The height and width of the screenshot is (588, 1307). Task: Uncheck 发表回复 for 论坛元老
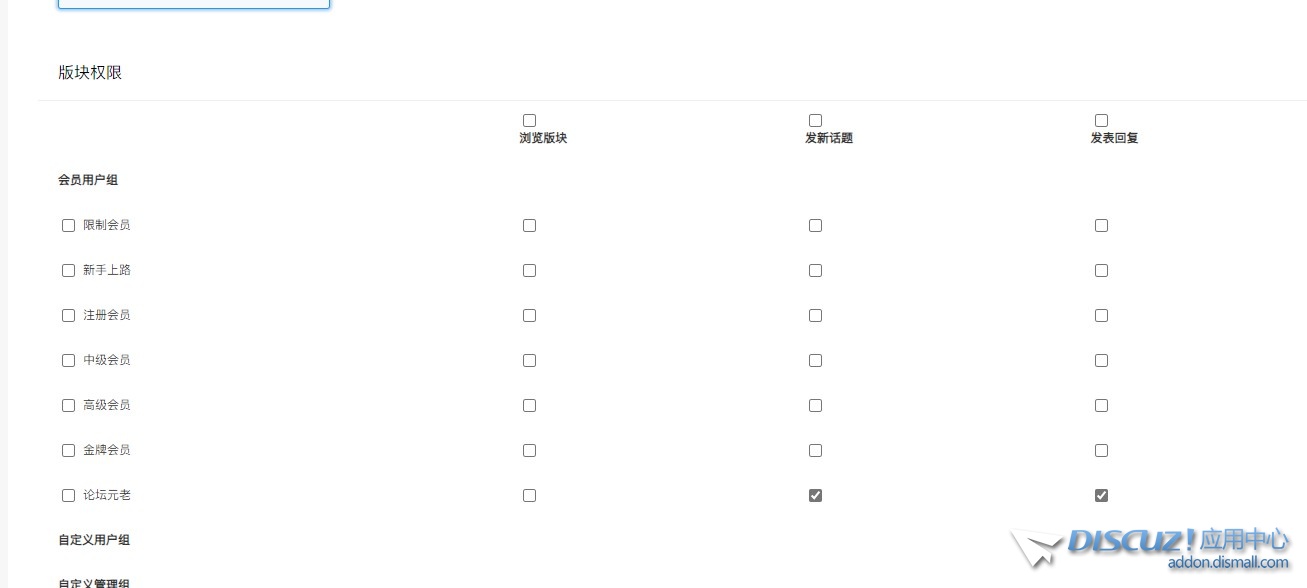pyautogui.click(x=1101, y=496)
